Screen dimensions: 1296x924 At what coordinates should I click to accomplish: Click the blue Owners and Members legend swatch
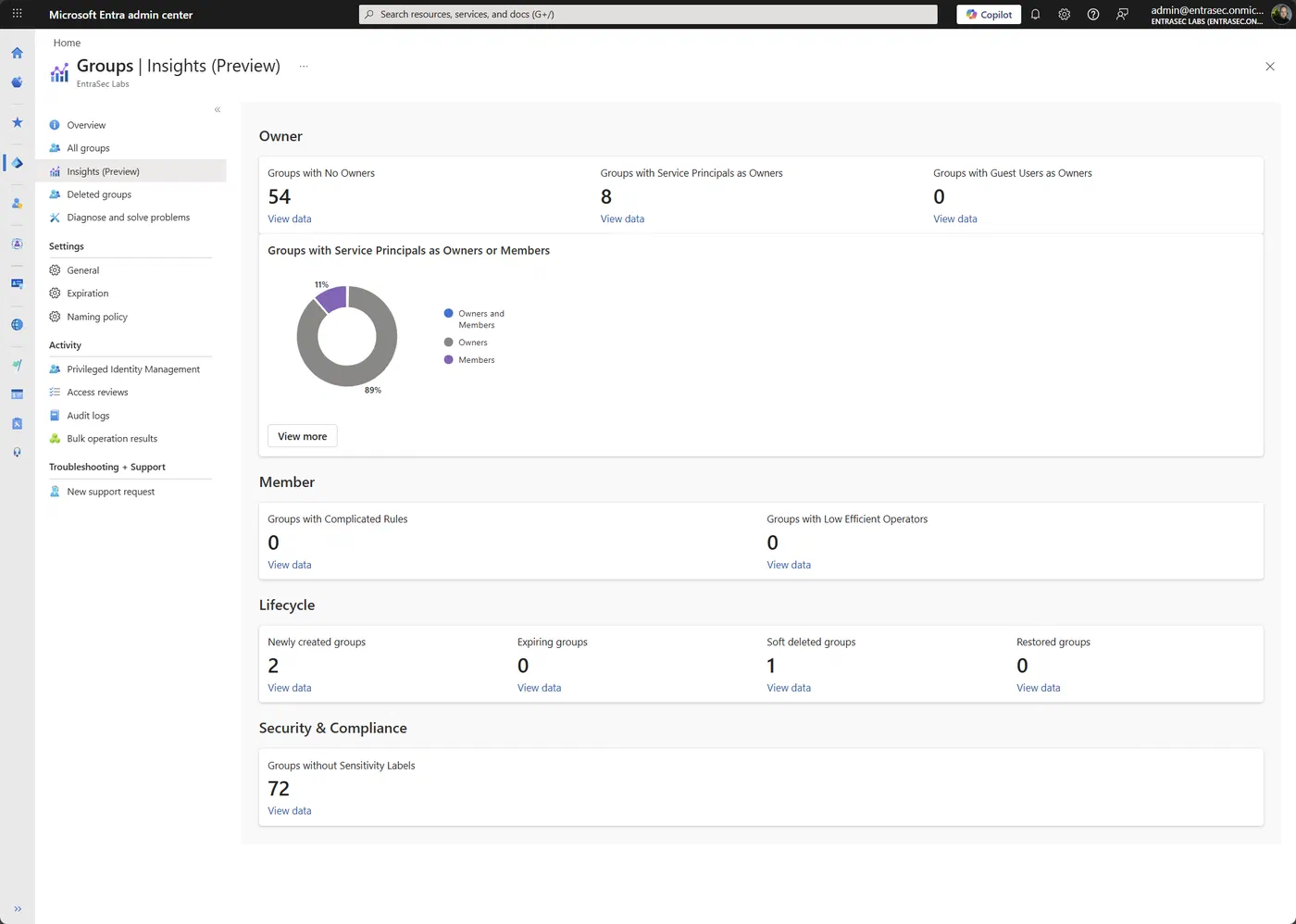(x=449, y=313)
